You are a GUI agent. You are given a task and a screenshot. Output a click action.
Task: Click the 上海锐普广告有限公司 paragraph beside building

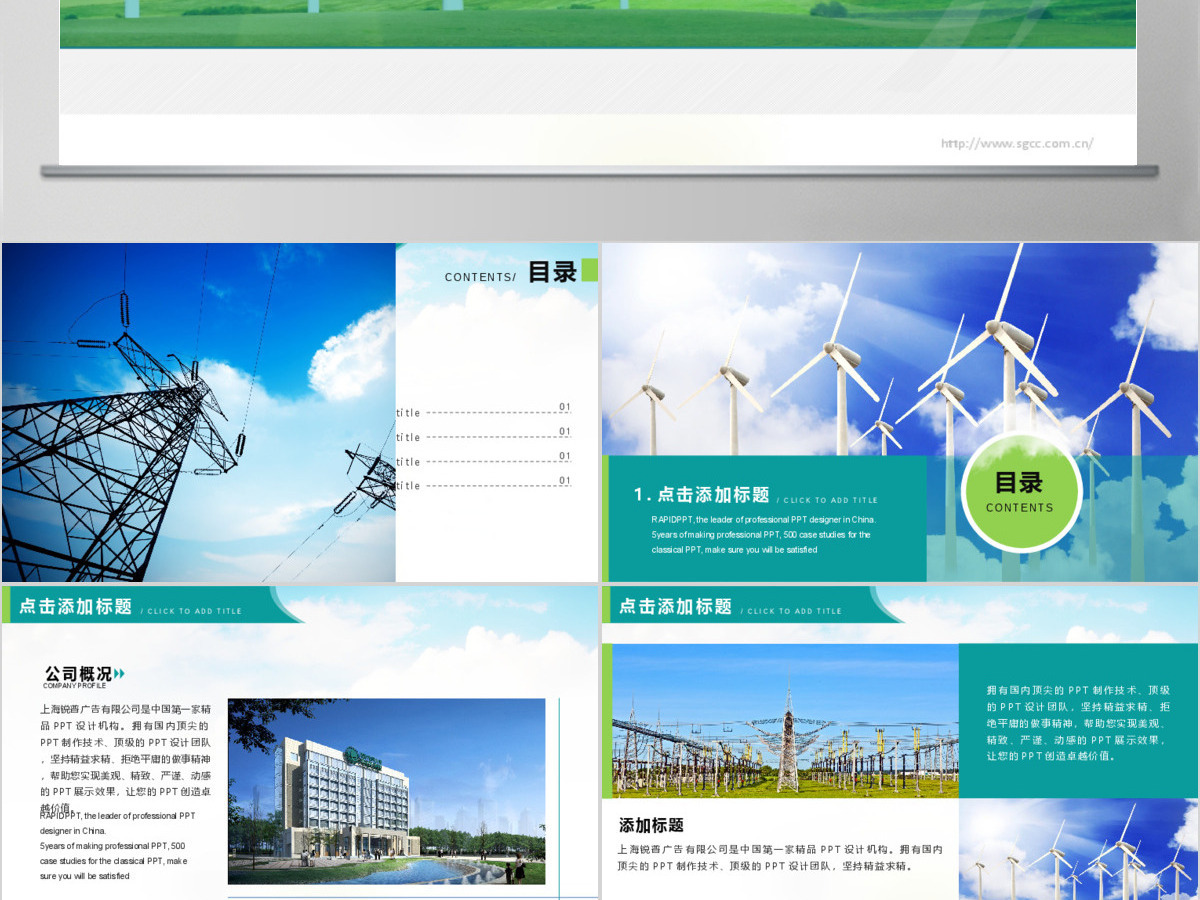pos(125,757)
